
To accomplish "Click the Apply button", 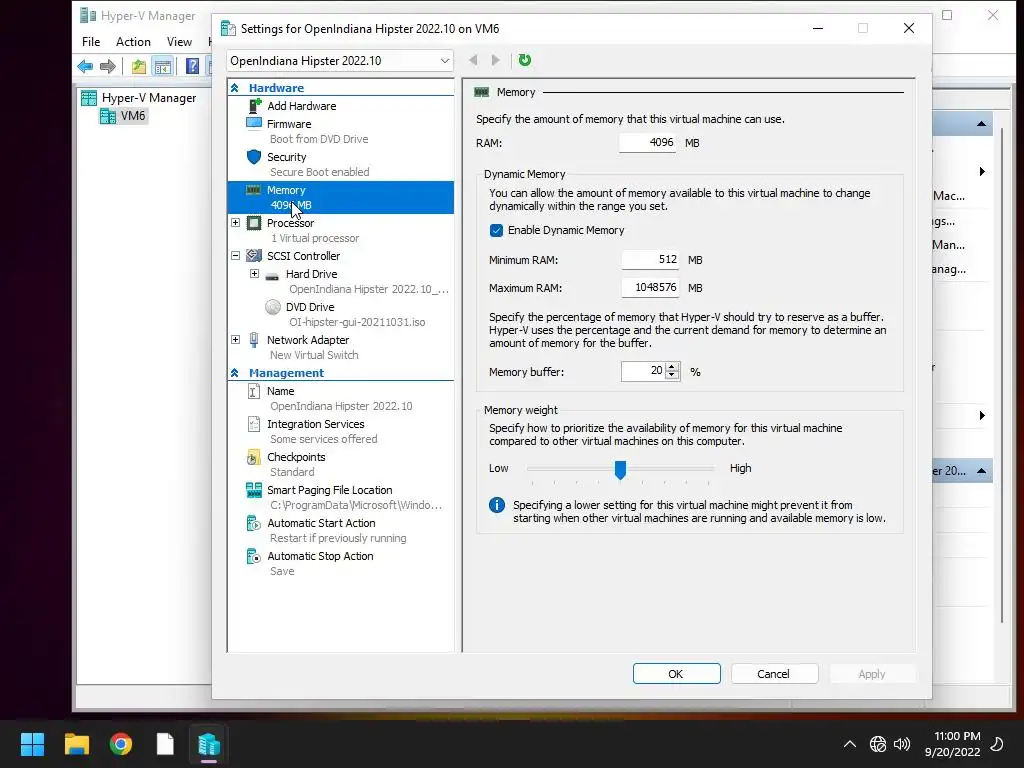I will click(x=872, y=674).
